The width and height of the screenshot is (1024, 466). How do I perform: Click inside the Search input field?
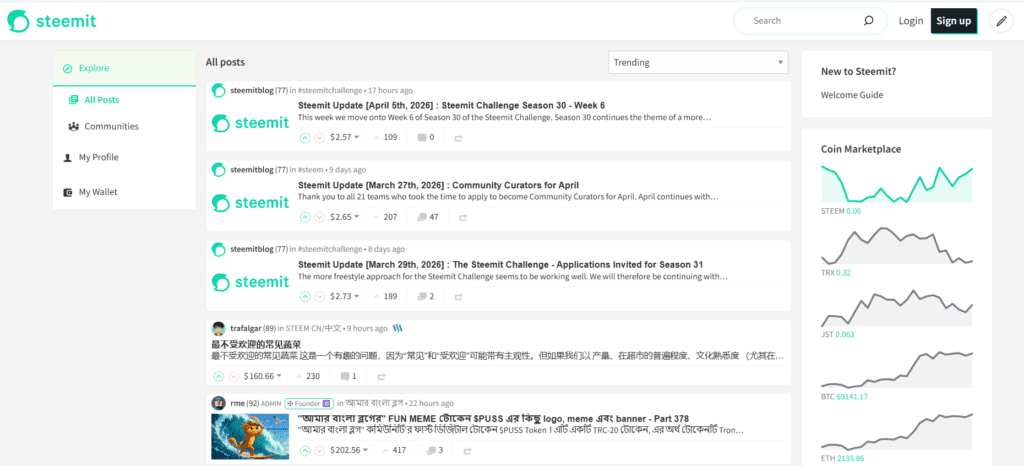(x=803, y=21)
